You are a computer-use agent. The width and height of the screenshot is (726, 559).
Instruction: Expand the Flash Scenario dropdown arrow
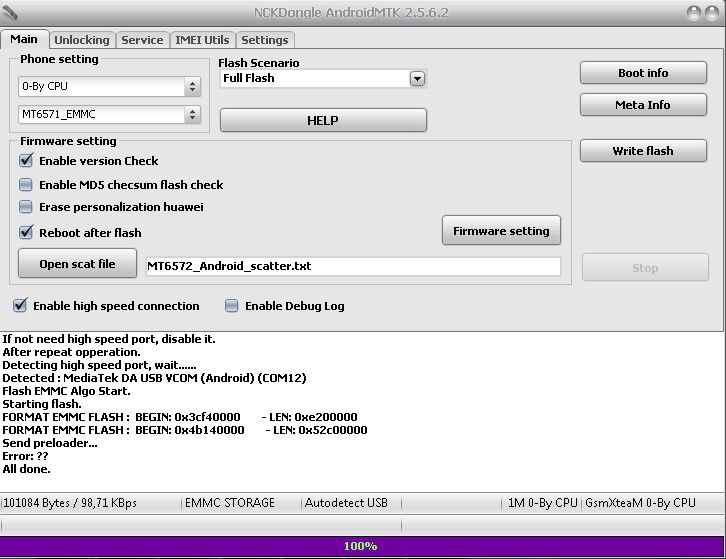pyautogui.click(x=417, y=79)
